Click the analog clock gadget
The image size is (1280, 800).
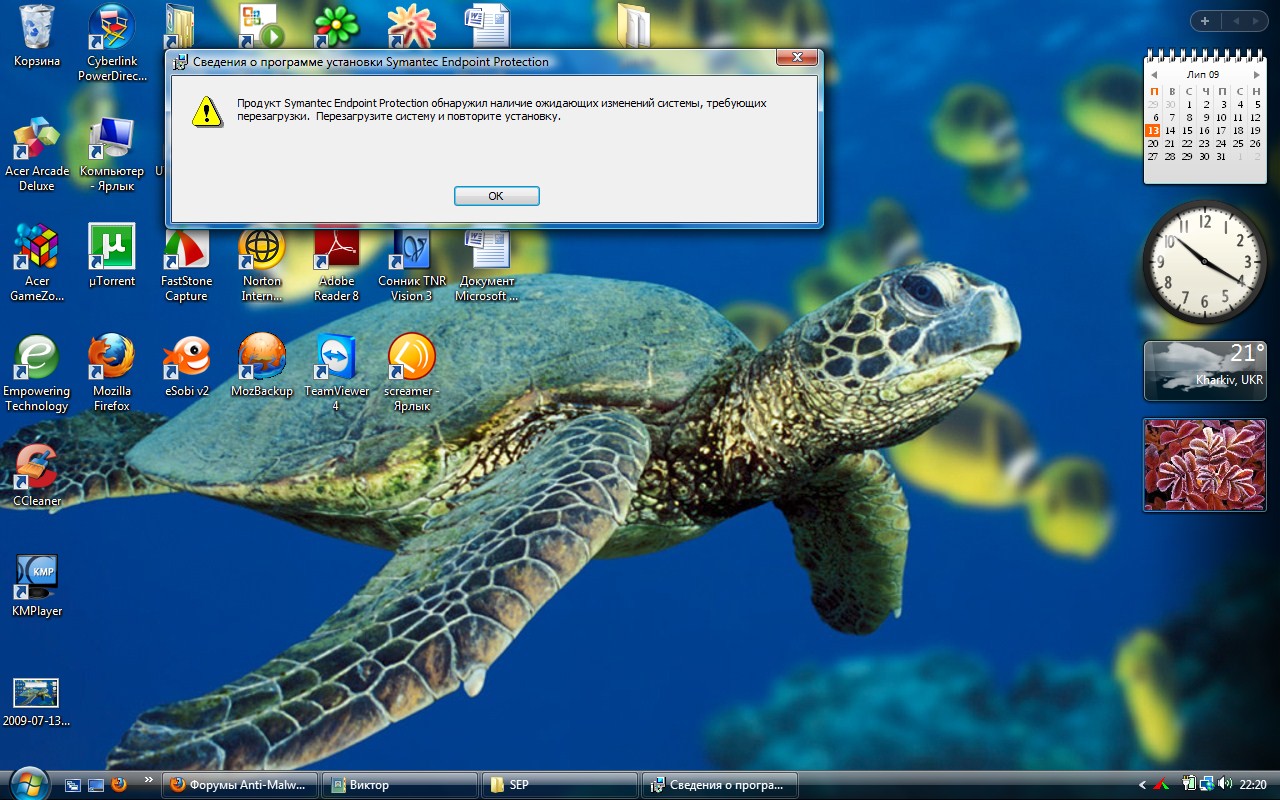pyautogui.click(x=1204, y=261)
